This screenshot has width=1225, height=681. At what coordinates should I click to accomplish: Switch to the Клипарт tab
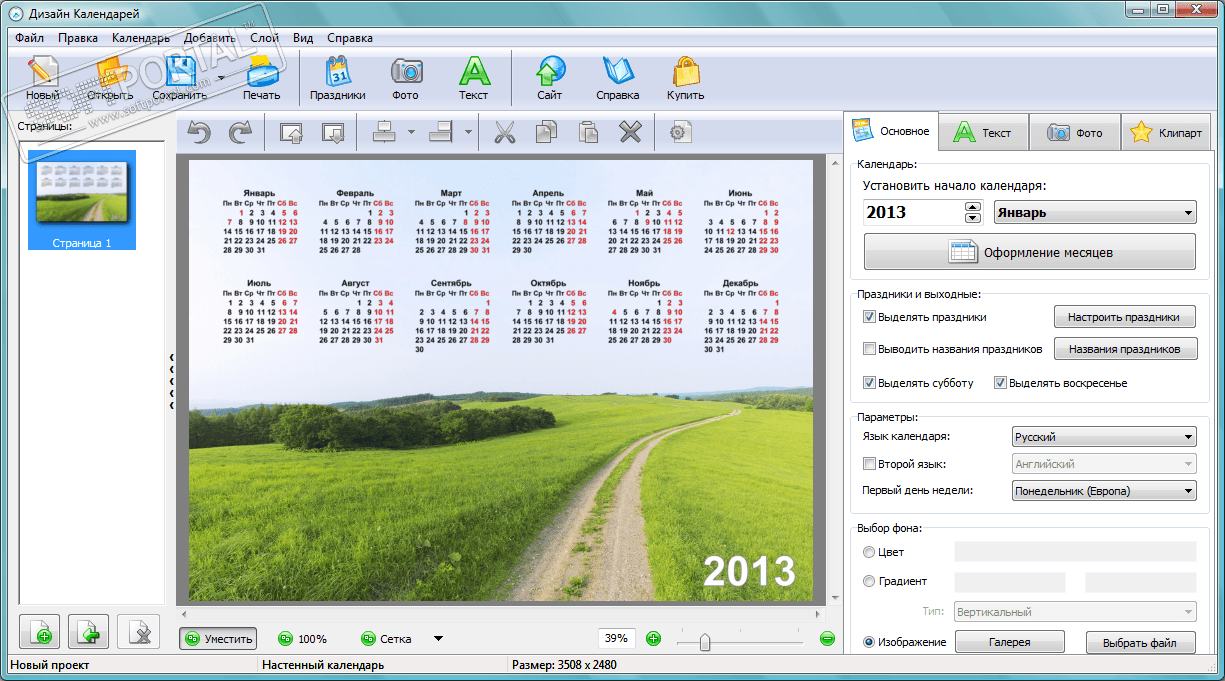tap(1166, 132)
